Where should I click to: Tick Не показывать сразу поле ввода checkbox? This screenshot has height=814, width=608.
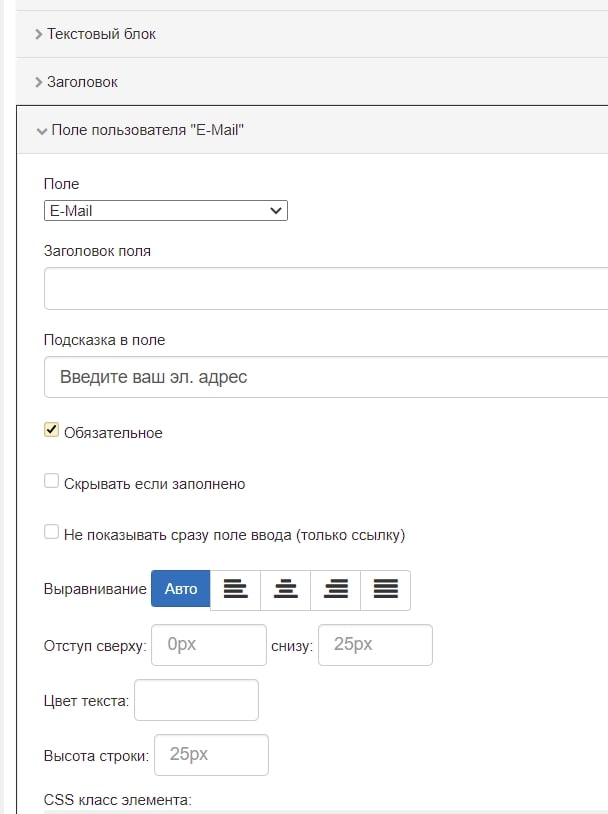tap(51, 532)
